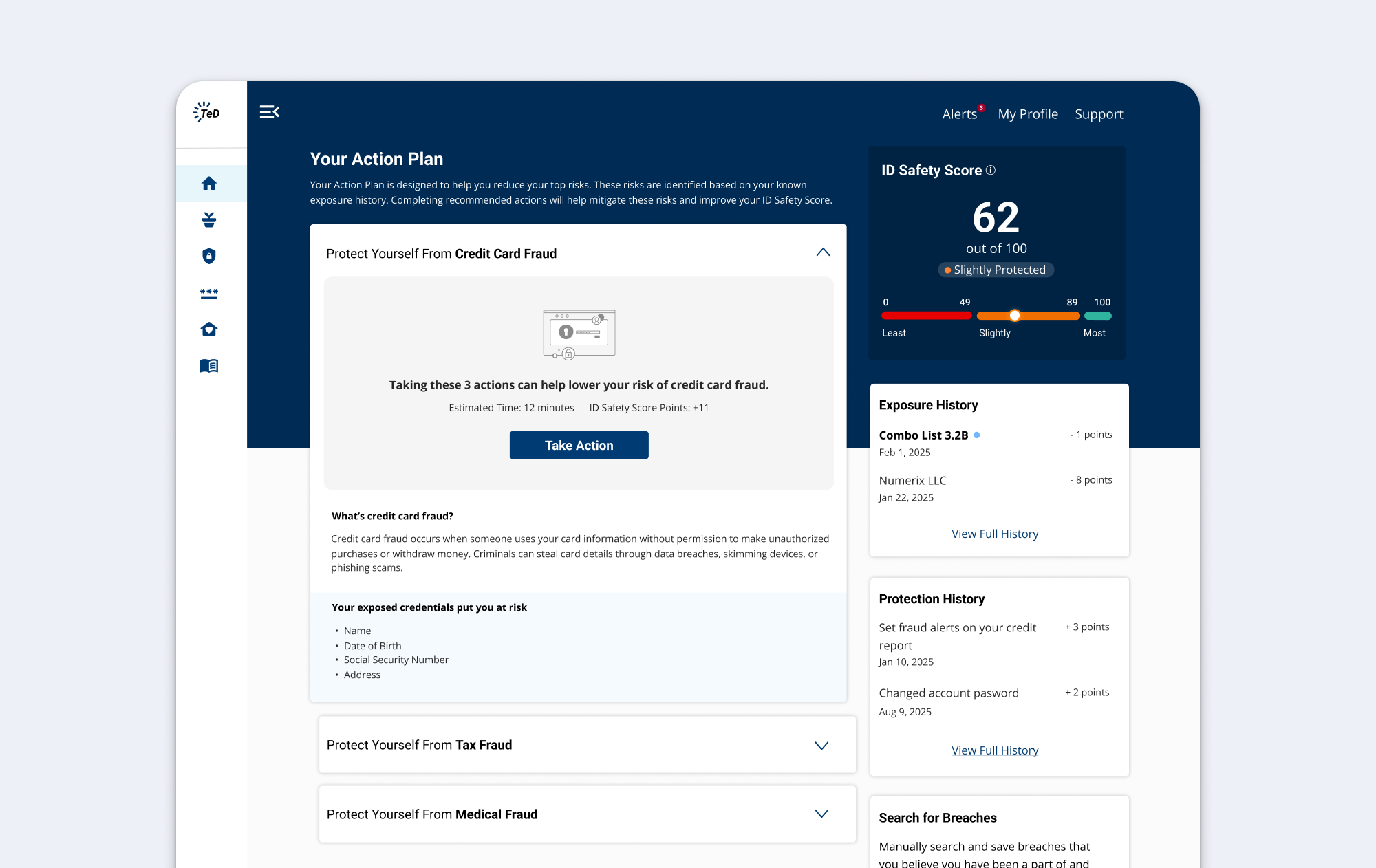
Task: Select the shield lock sidebar icon
Action: point(209,256)
